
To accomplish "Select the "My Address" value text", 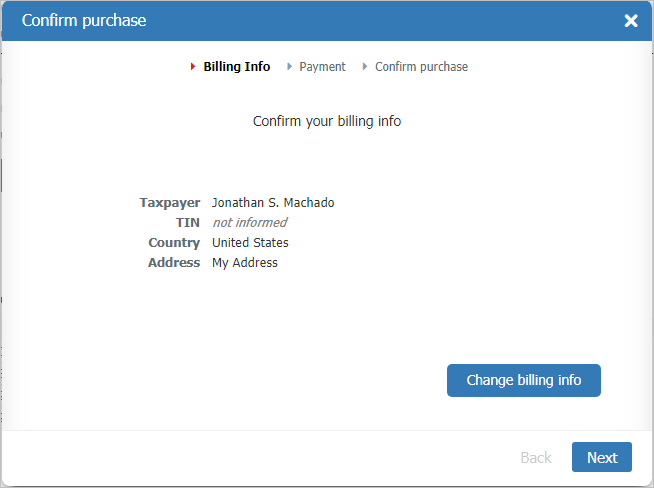I will 245,263.
